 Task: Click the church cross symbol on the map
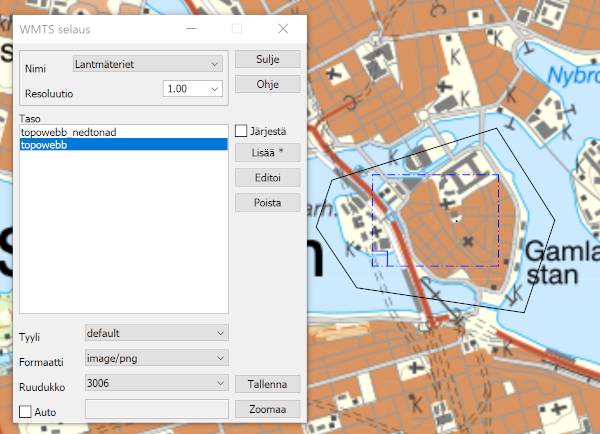click(x=466, y=240)
